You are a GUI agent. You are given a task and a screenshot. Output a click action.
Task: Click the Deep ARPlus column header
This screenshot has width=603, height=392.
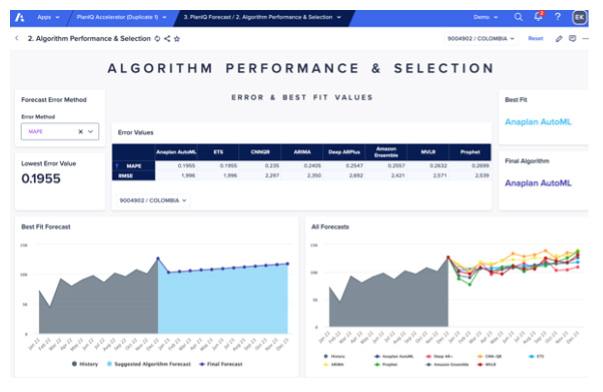pyautogui.click(x=344, y=152)
